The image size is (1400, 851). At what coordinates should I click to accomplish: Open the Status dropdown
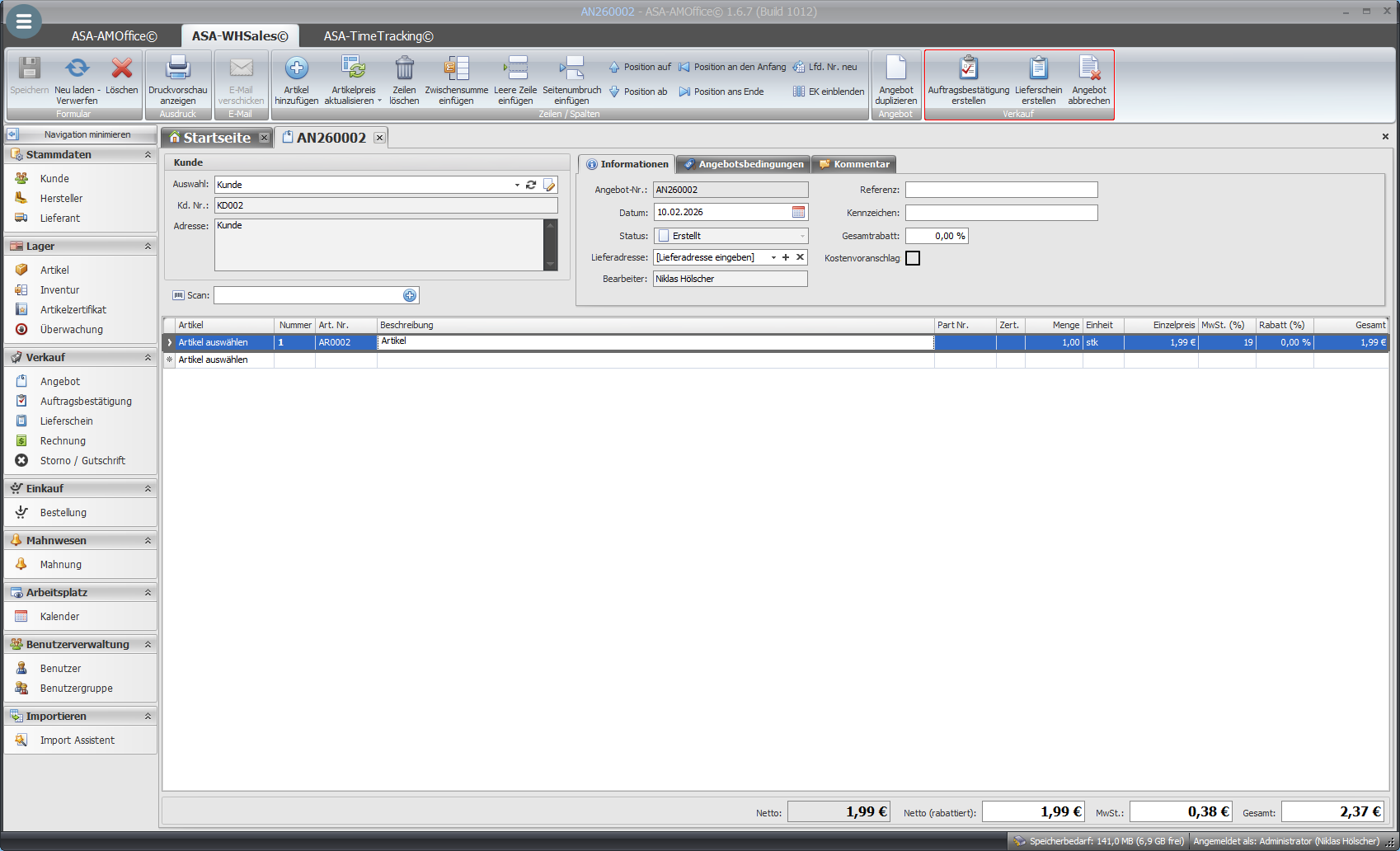pos(801,236)
